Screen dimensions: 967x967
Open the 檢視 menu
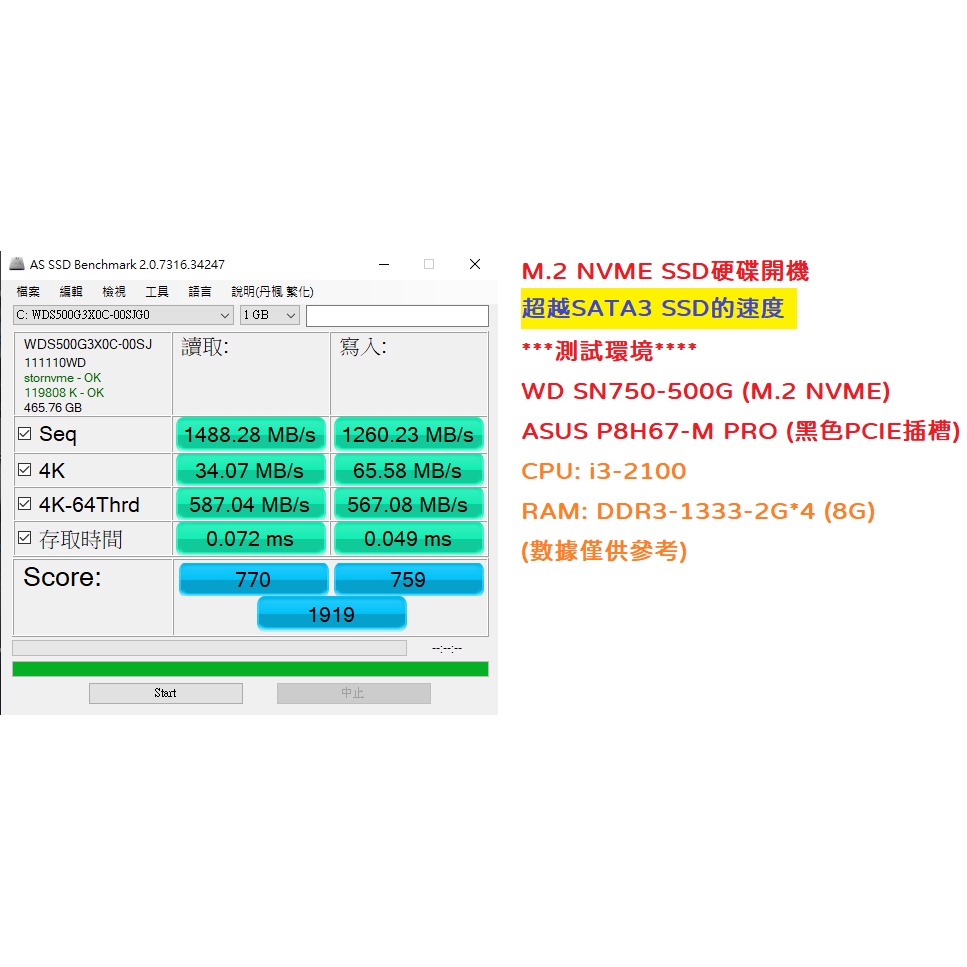pyautogui.click(x=114, y=292)
